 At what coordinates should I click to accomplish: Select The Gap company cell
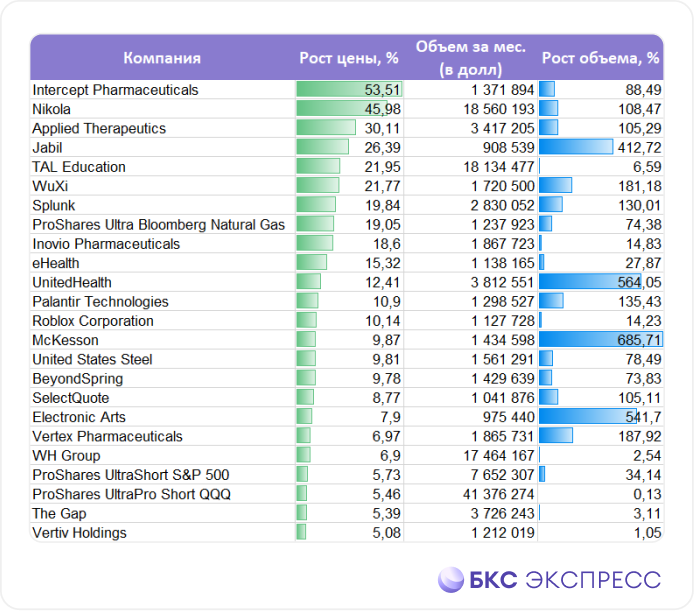coord(162,514)
